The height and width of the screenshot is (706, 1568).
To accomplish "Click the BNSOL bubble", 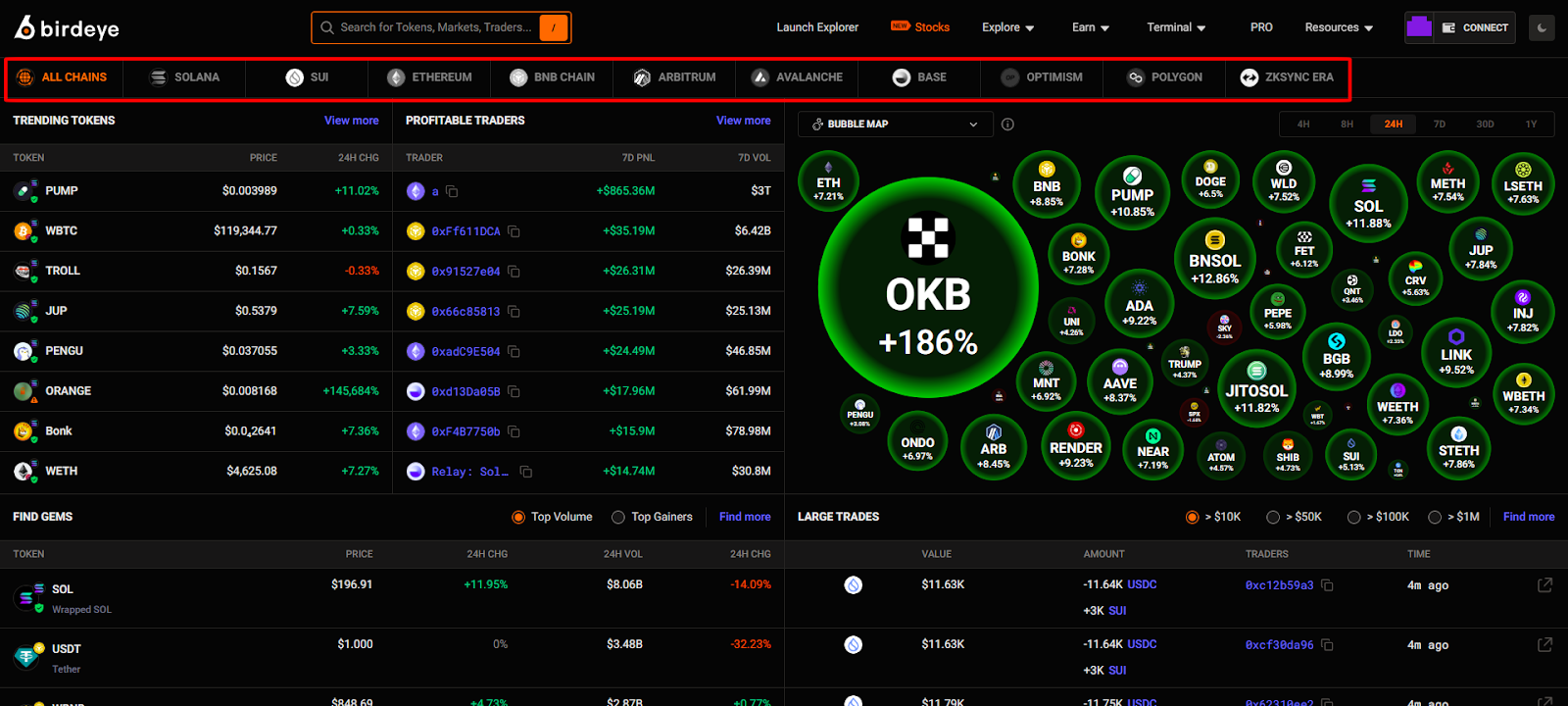I will pos(1214,259).
